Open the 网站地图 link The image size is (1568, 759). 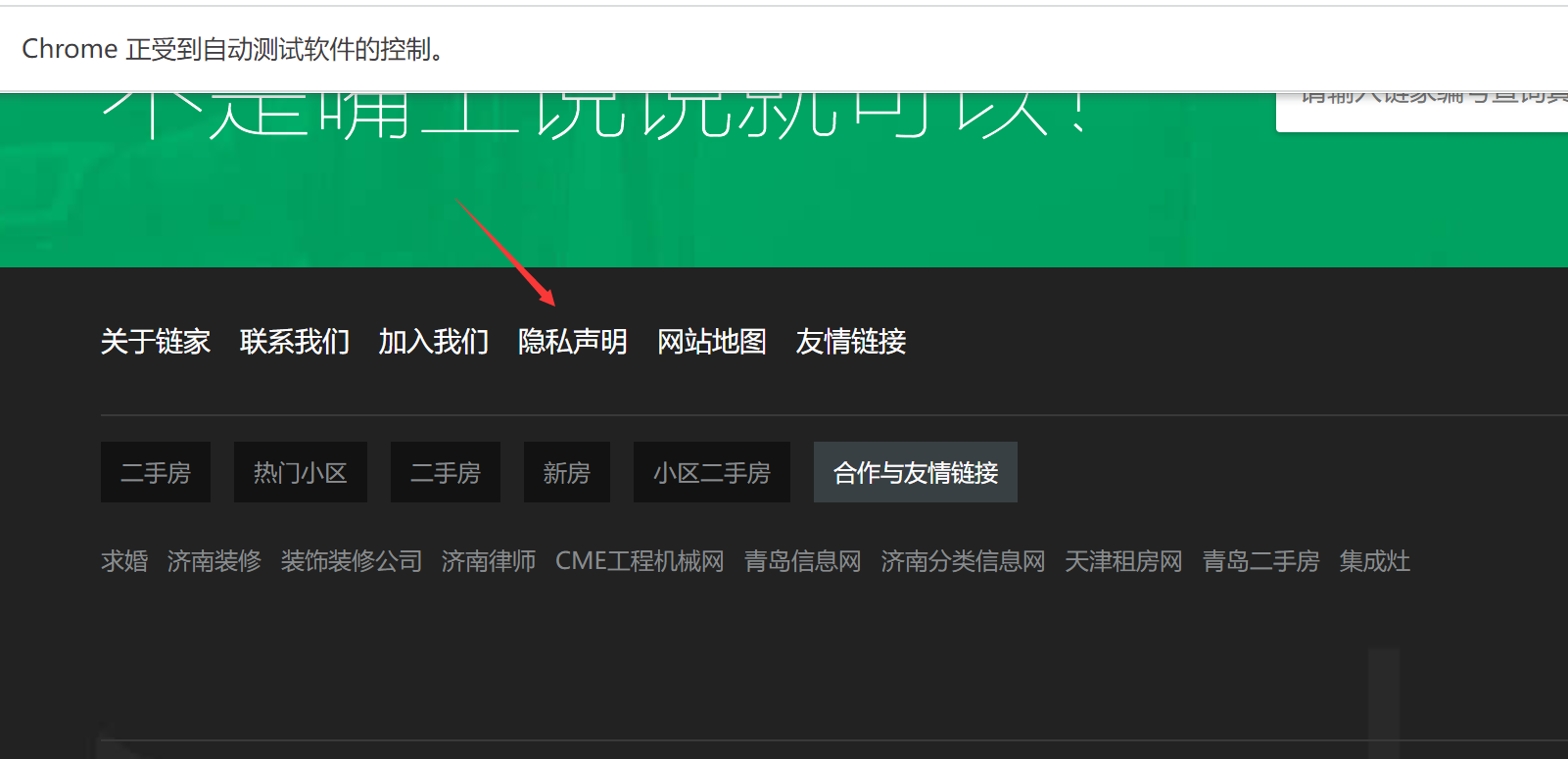point(712,342)
